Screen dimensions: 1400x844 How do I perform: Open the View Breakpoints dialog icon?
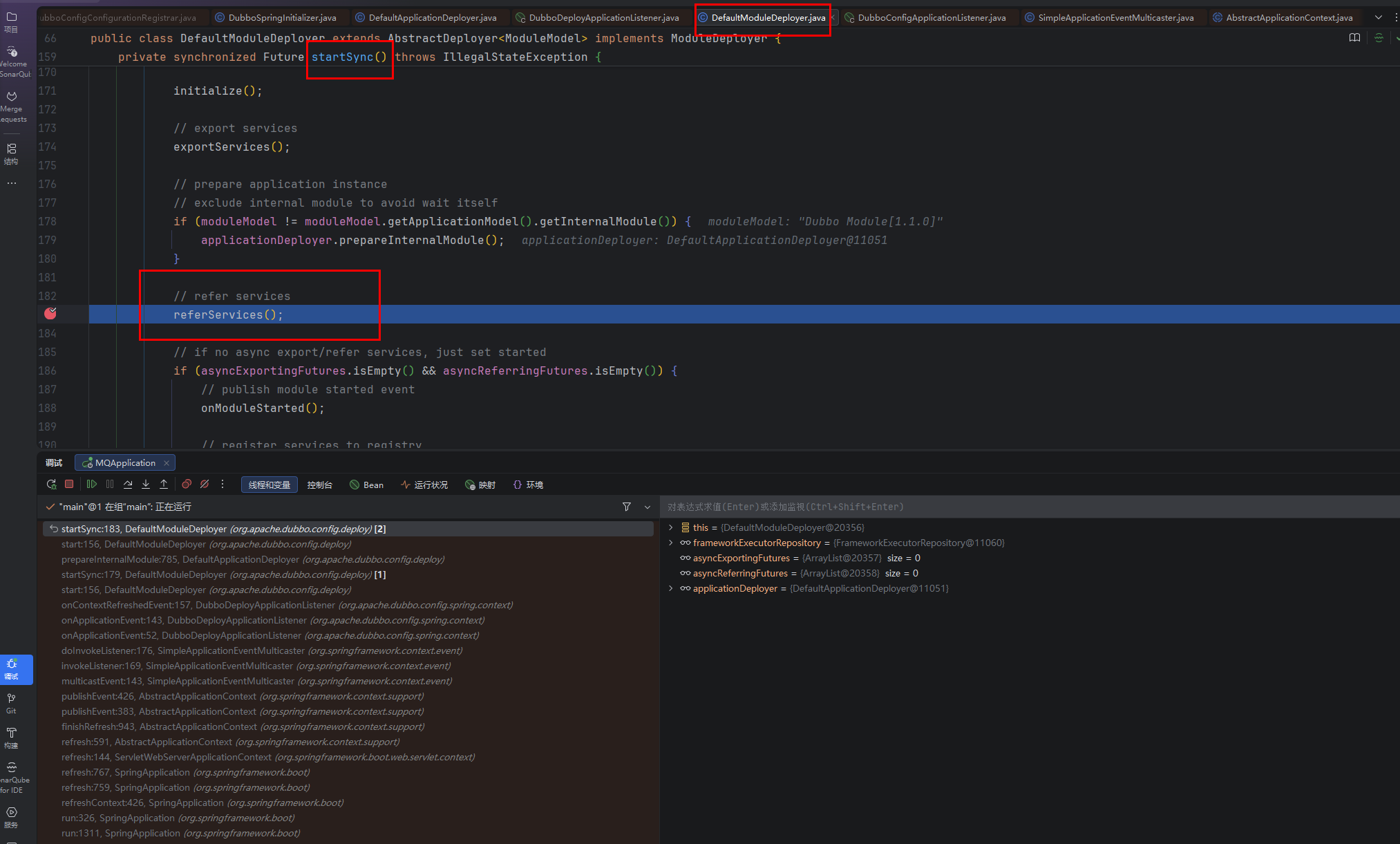pos(187,485)
